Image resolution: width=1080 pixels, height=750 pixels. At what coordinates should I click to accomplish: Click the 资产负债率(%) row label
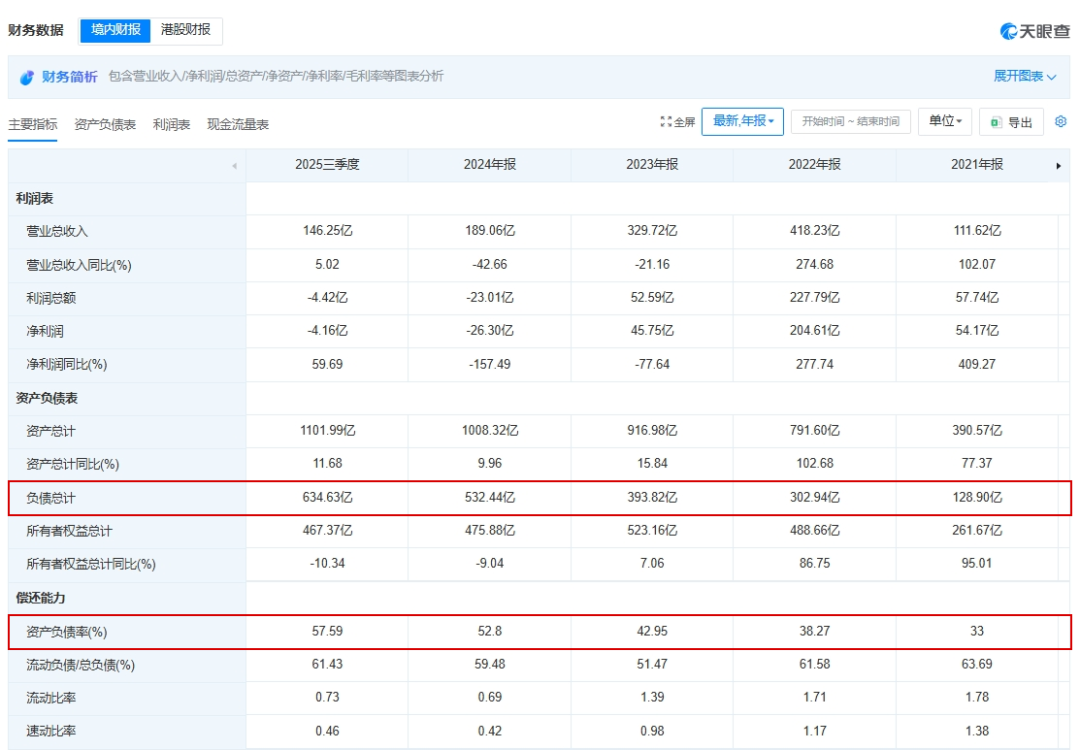pyautogui.click(x=67, y=632)
